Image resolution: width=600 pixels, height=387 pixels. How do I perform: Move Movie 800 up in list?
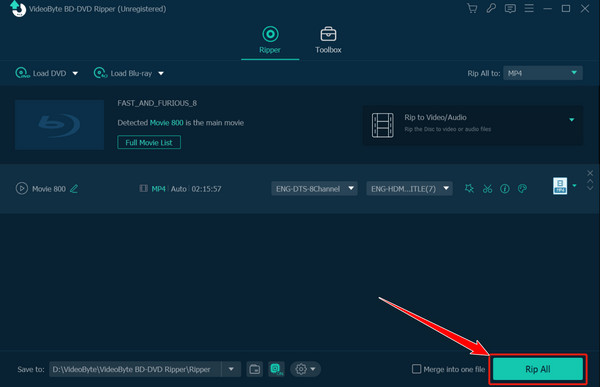(x=590, y=181)
